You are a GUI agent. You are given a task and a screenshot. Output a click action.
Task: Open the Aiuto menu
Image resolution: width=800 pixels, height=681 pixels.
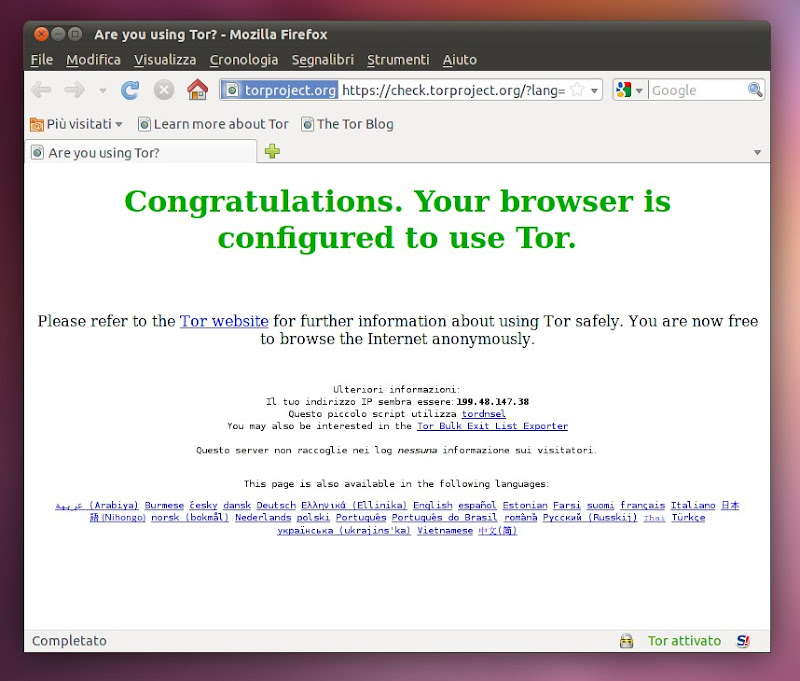pyautogui.click(x=460, y=60)
